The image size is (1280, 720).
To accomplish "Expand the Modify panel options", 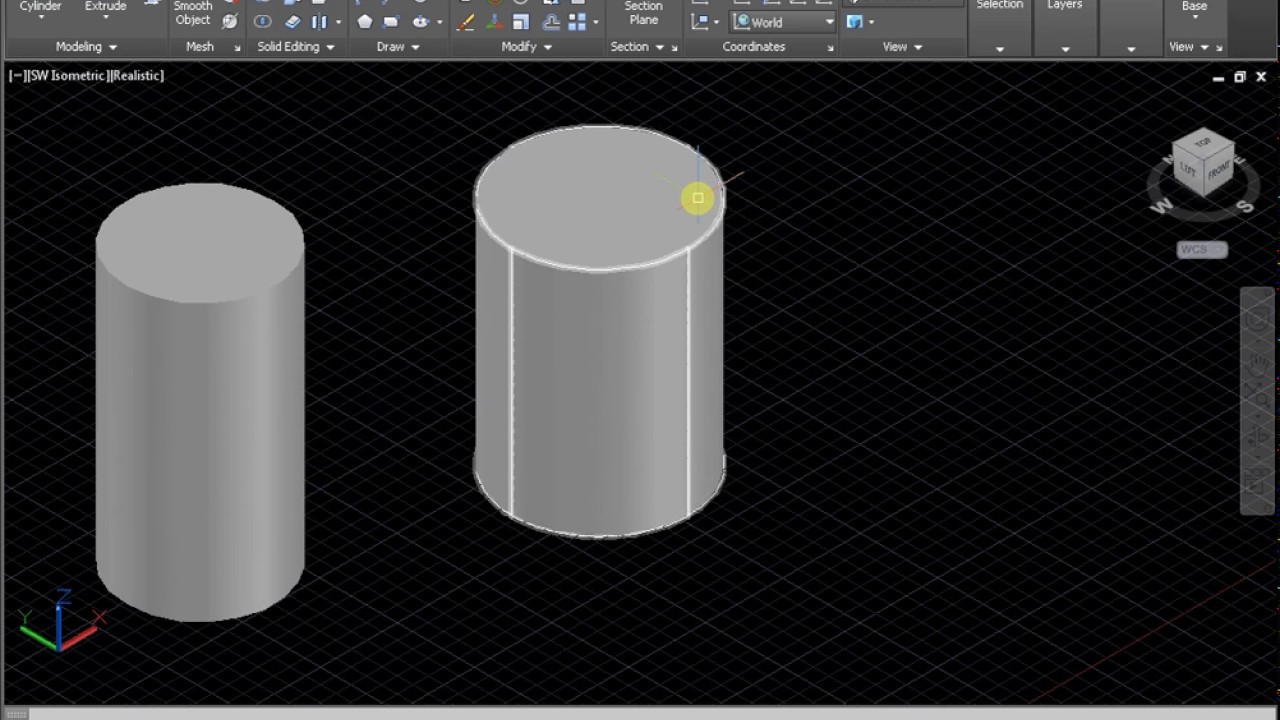I will pyautogui.click(x=547, y=47).
